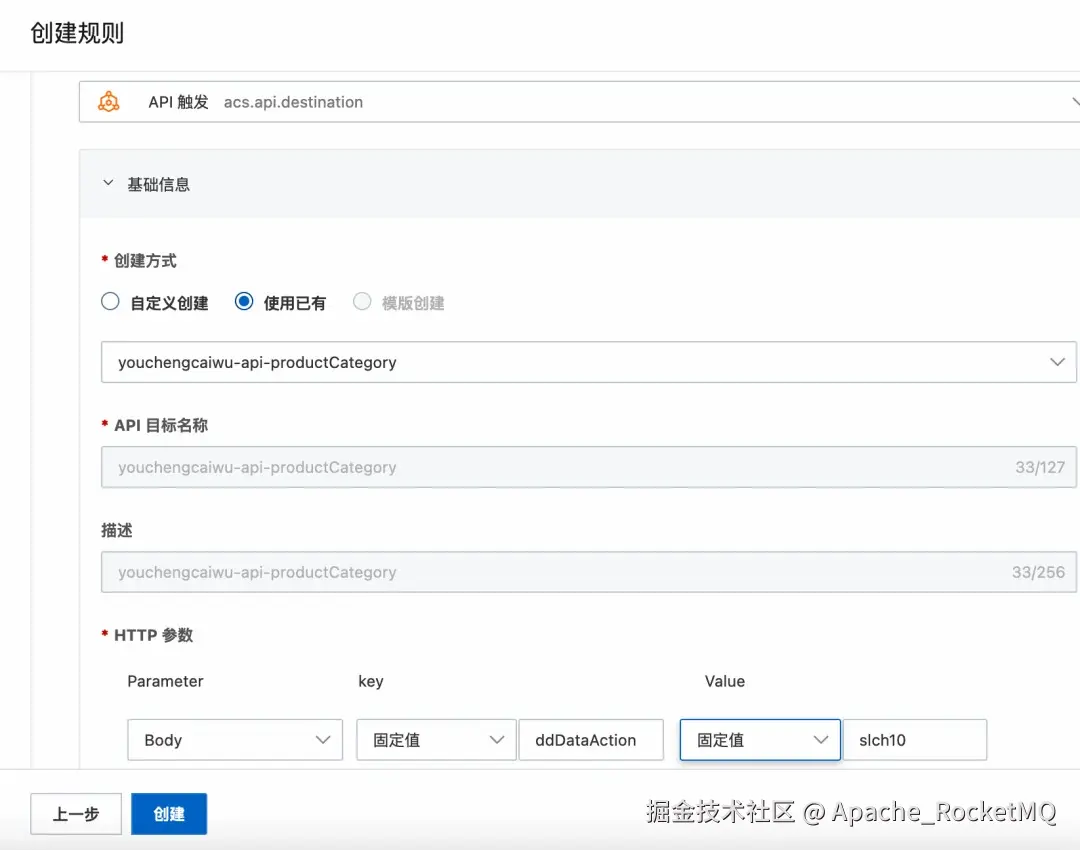Click the Parameter column header

point(165,681)
